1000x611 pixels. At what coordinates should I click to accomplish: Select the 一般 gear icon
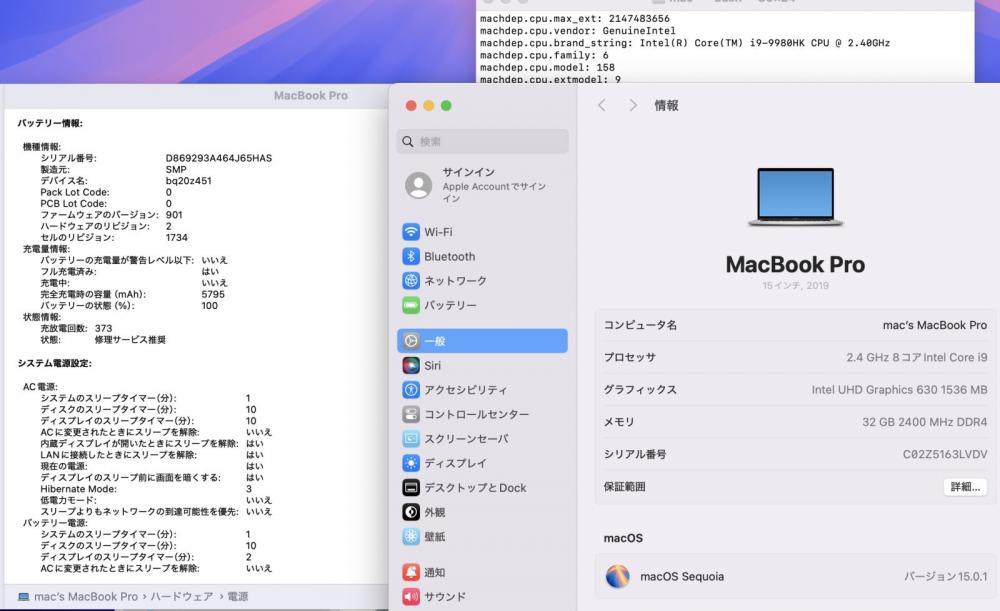411,341
